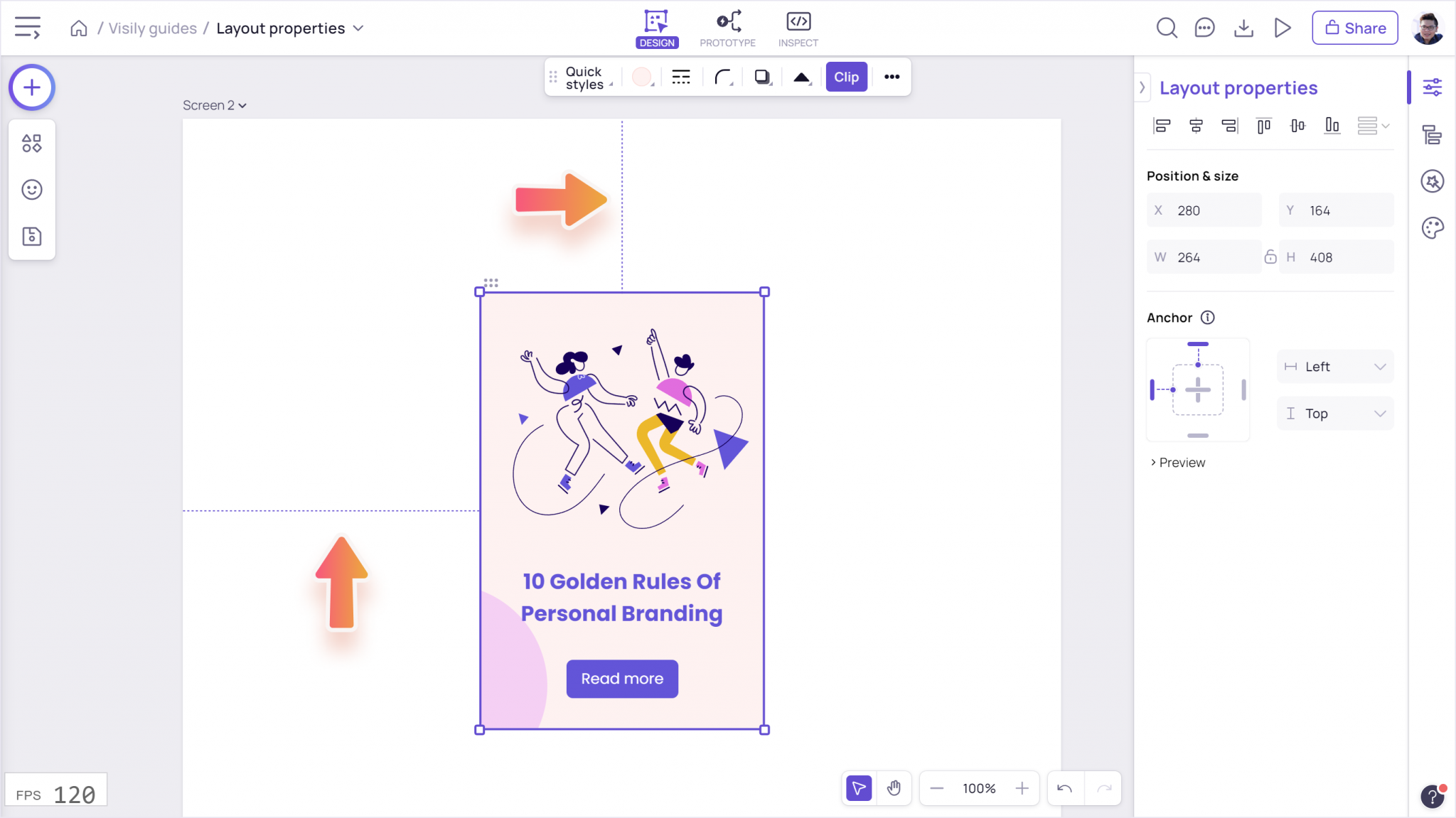The width and height of the screenshot is (1456, 818).
Task: Switch to the Inspect tab
Action: [x=798, y=28]
